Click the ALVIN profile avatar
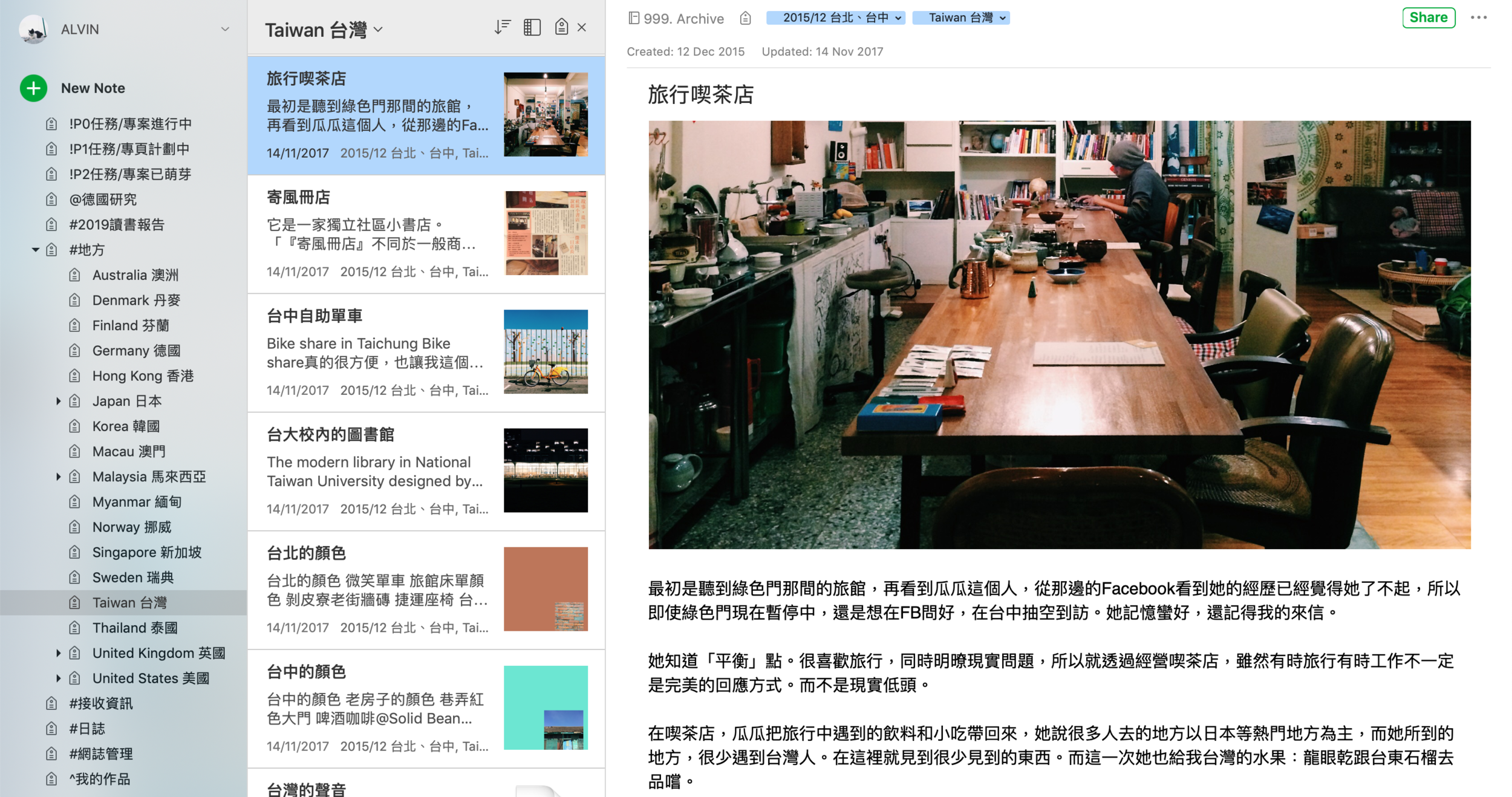 click(x=33, y=29)
